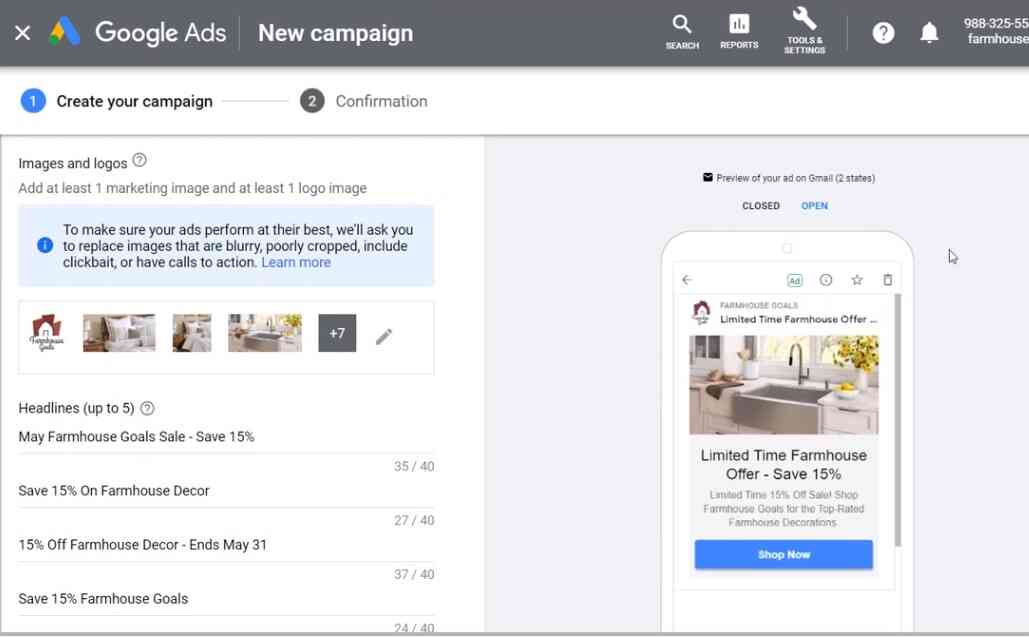Open the Help menu
The width and height of the screenshot is (1029, 637).
point(883,32)
